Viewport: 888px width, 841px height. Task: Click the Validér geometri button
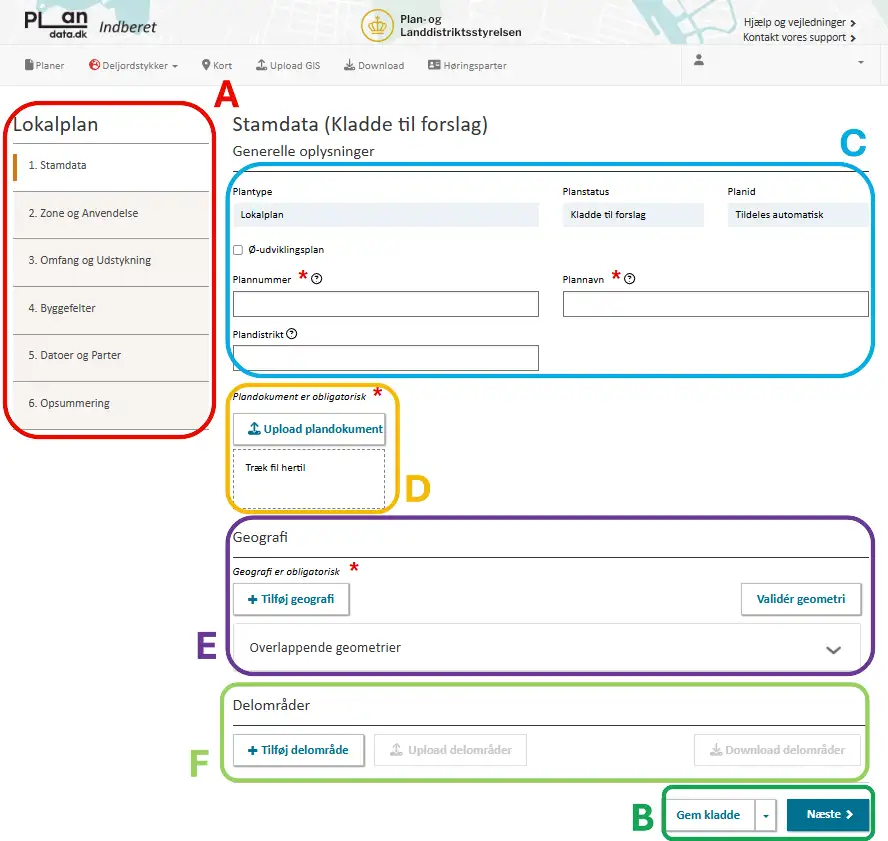point(800,599)
